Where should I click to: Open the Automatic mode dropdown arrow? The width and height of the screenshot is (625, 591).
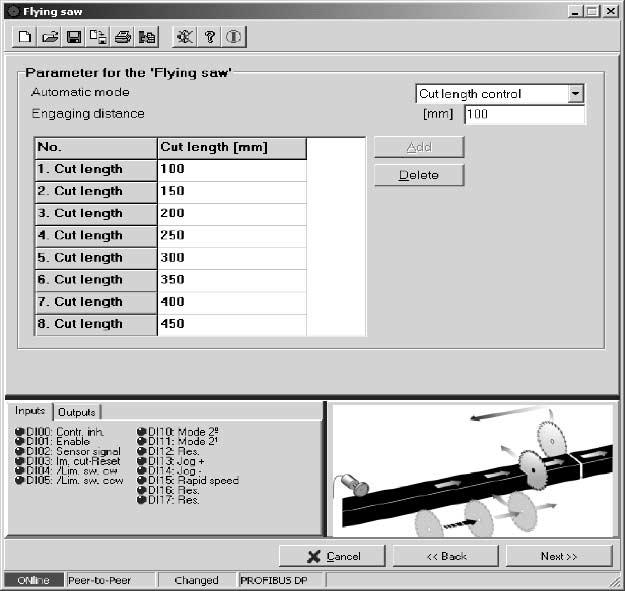tap(575, 94)
